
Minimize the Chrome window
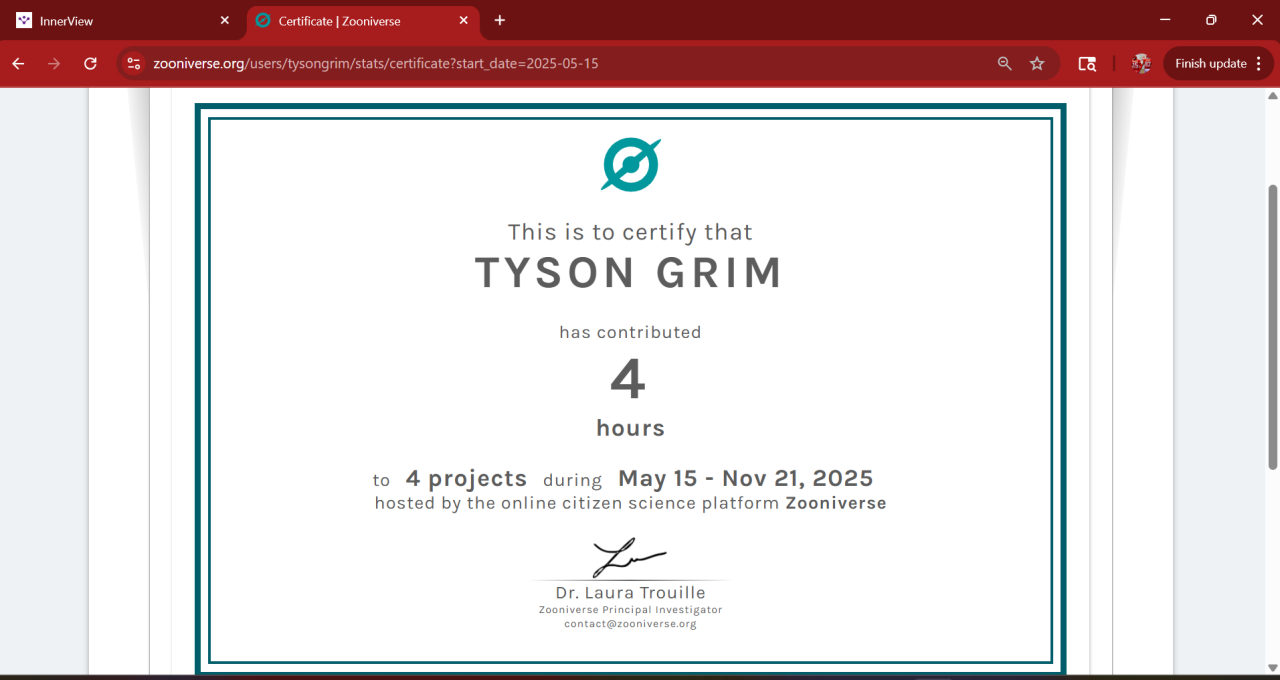(x=1165, y=20)
